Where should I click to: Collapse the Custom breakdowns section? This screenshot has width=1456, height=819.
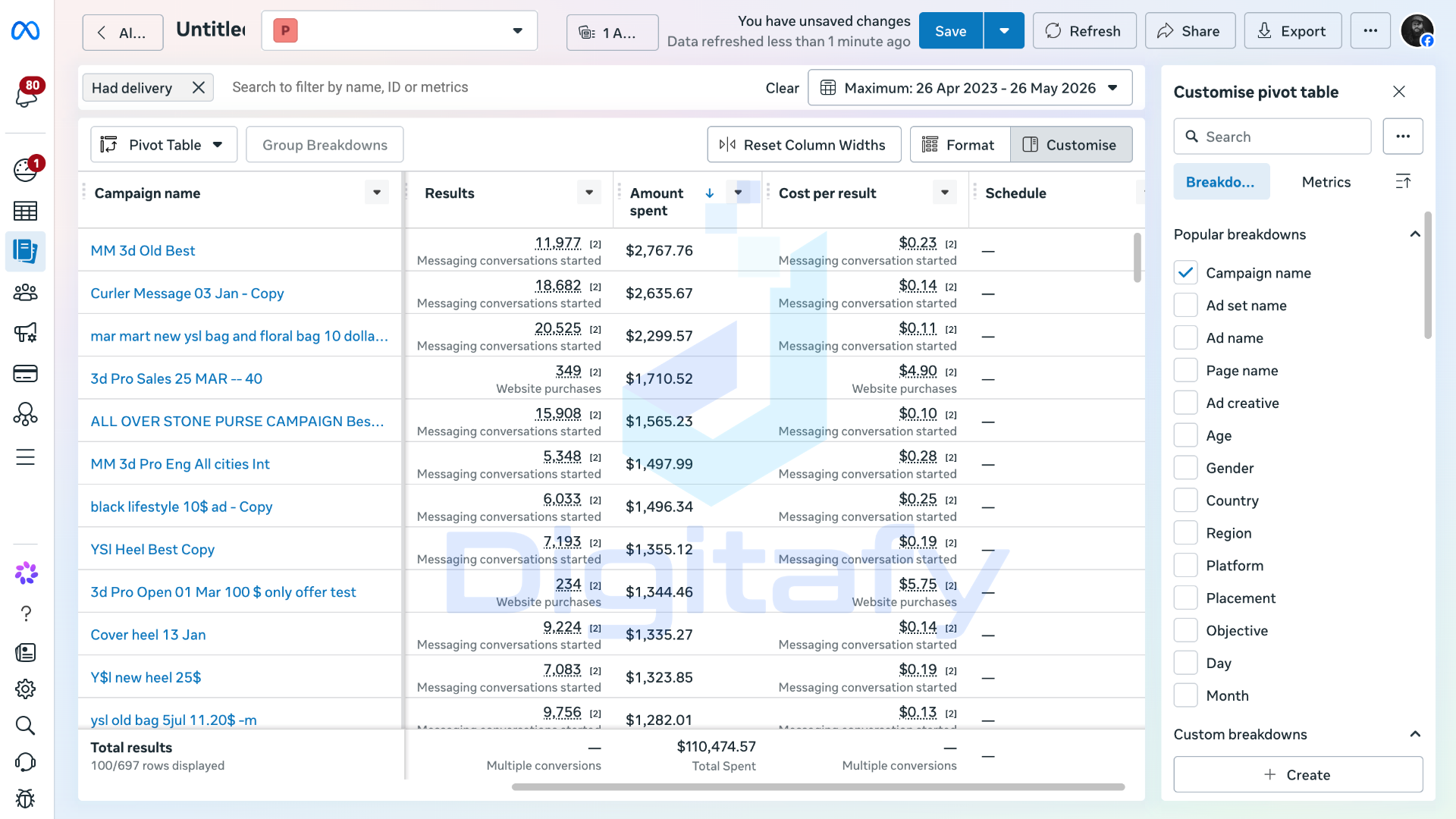tap(1415, 734)
